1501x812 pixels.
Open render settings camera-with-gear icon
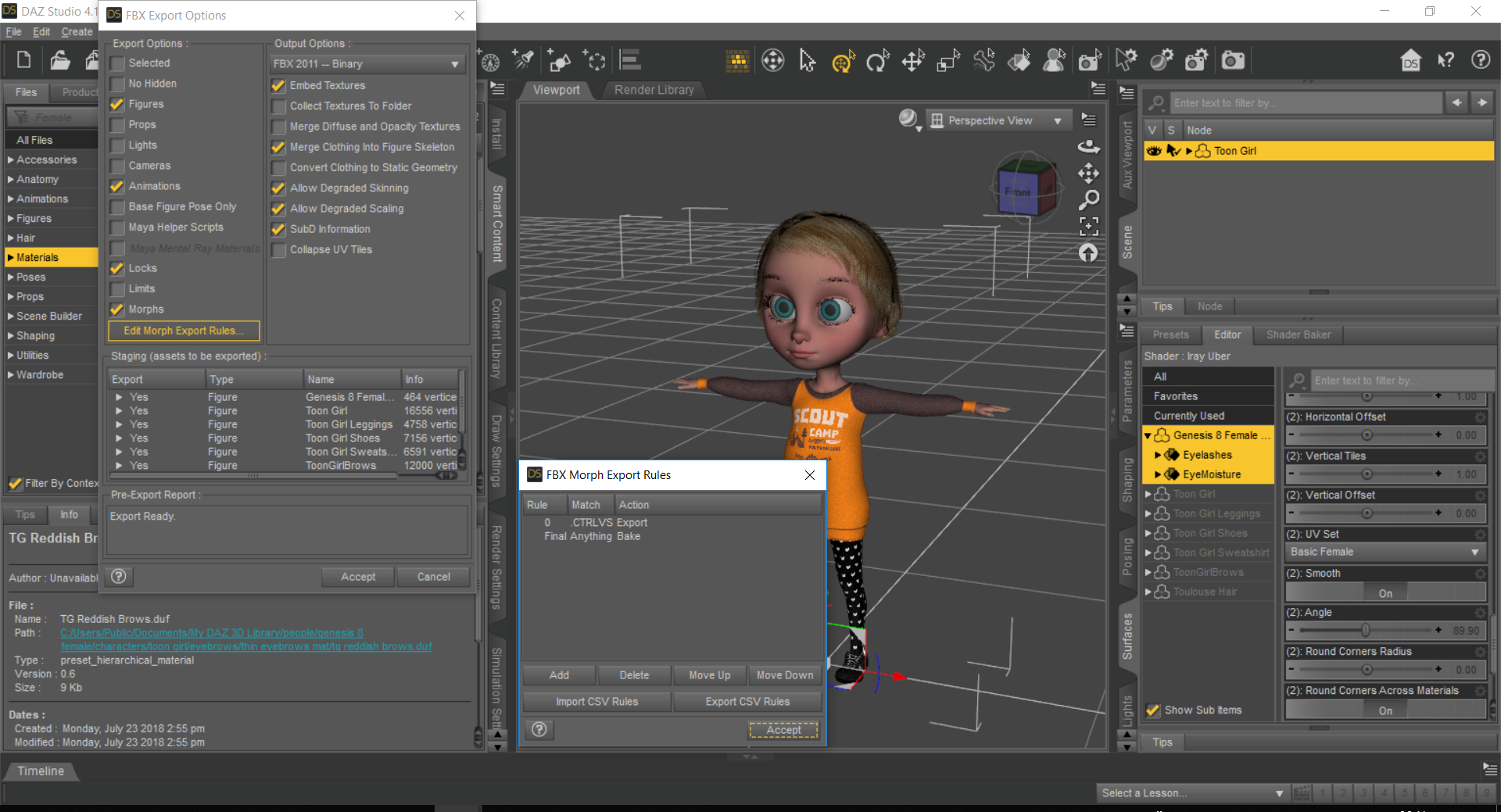[1197, 60]
